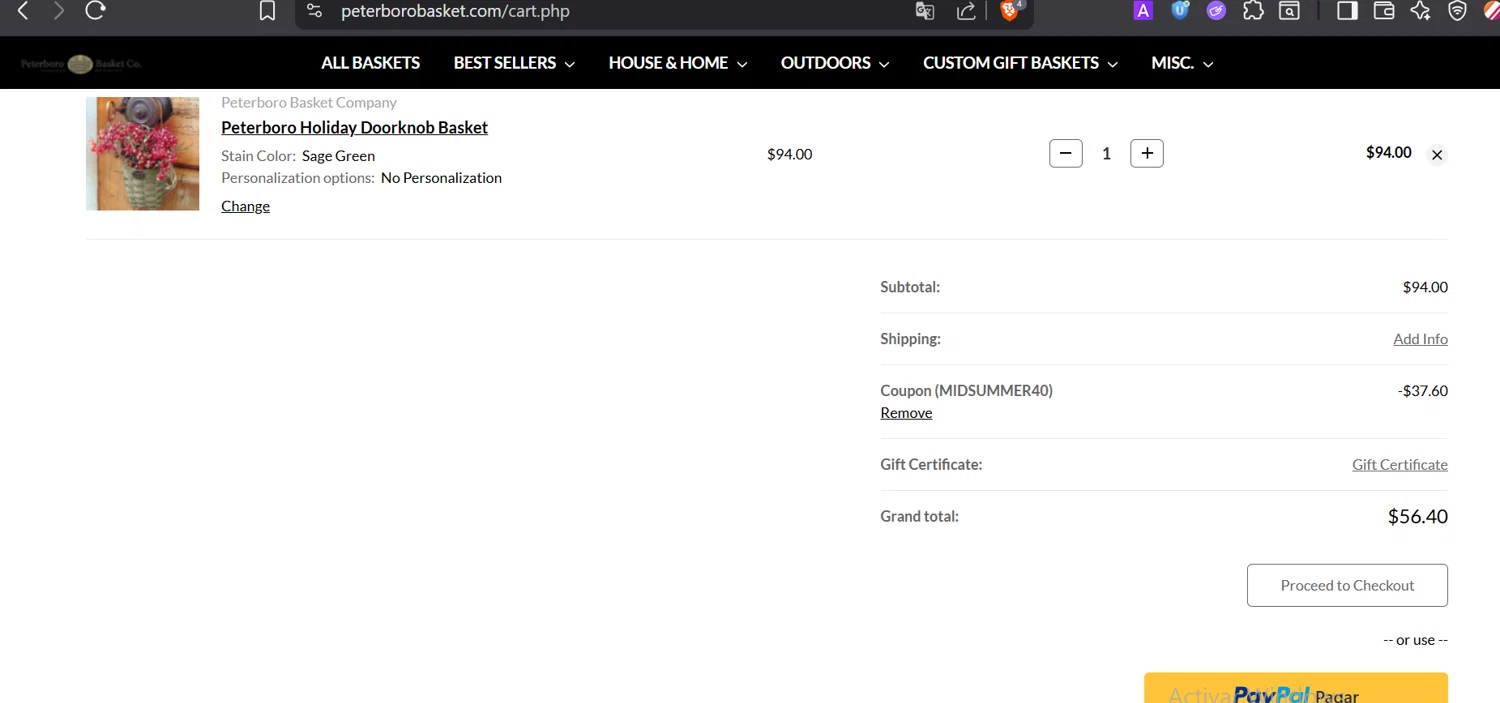This screenshot has width=1500, height=703.
Task: Open the Brave VPN shield icon
Action: click(1458, 11)
